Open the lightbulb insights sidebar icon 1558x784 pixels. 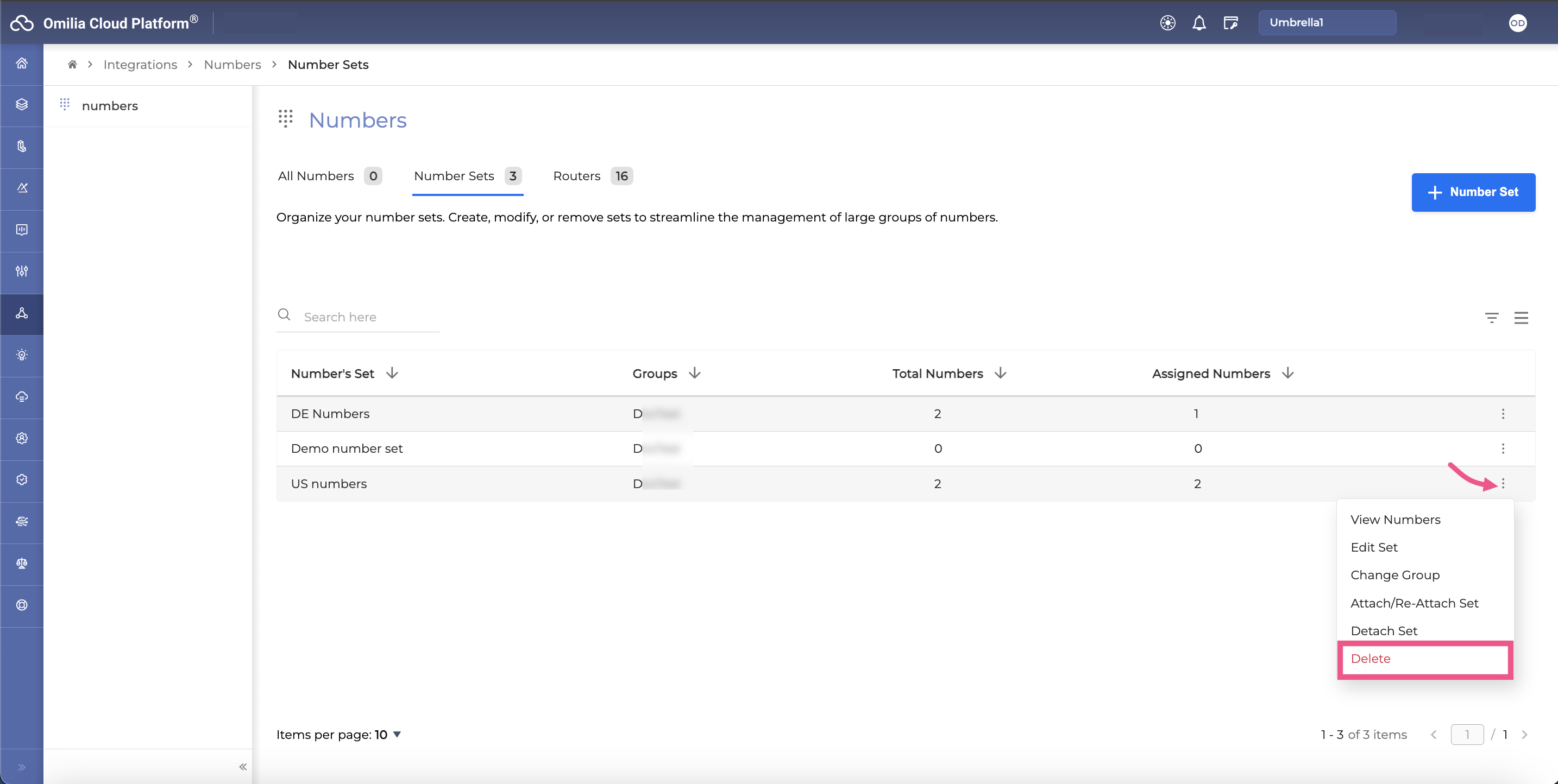click(x=22, y=355)
